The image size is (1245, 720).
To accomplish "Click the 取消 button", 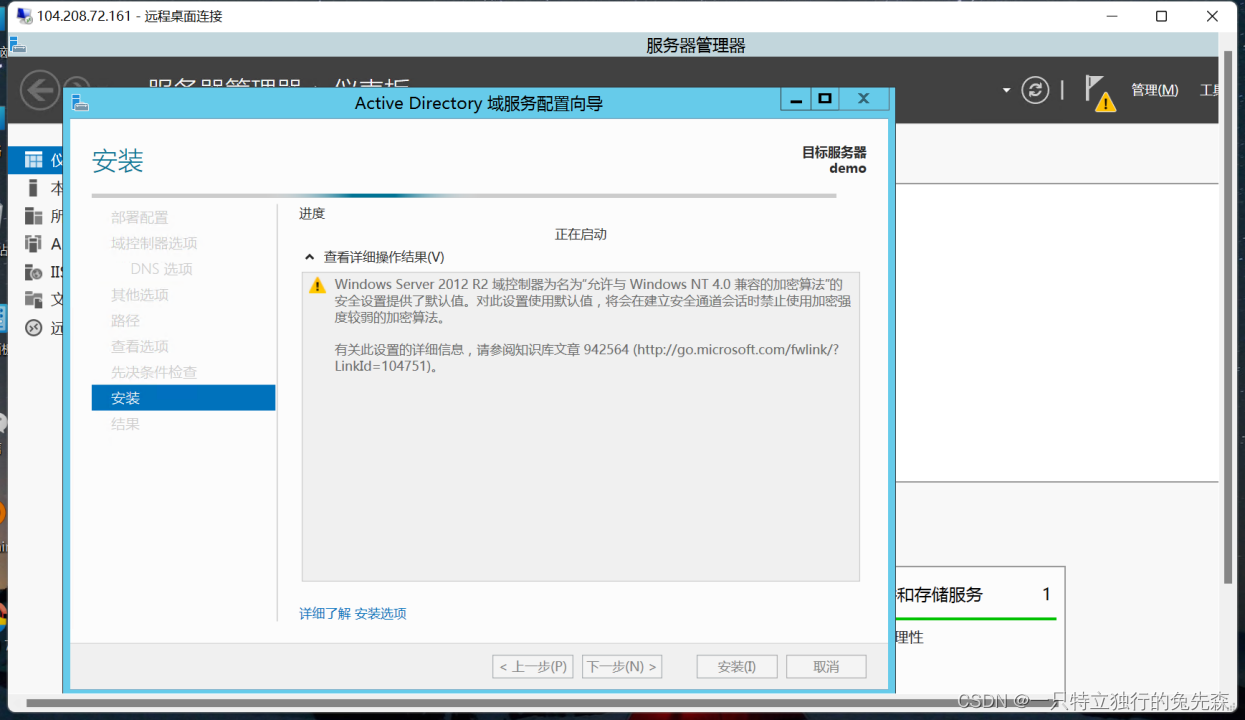I will click(x=826, y=667).
